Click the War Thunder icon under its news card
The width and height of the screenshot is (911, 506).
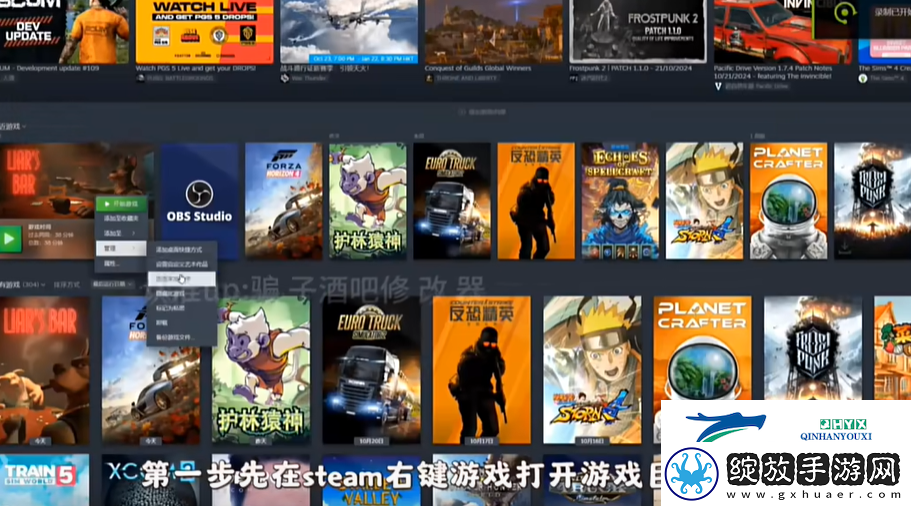(285, 78)
